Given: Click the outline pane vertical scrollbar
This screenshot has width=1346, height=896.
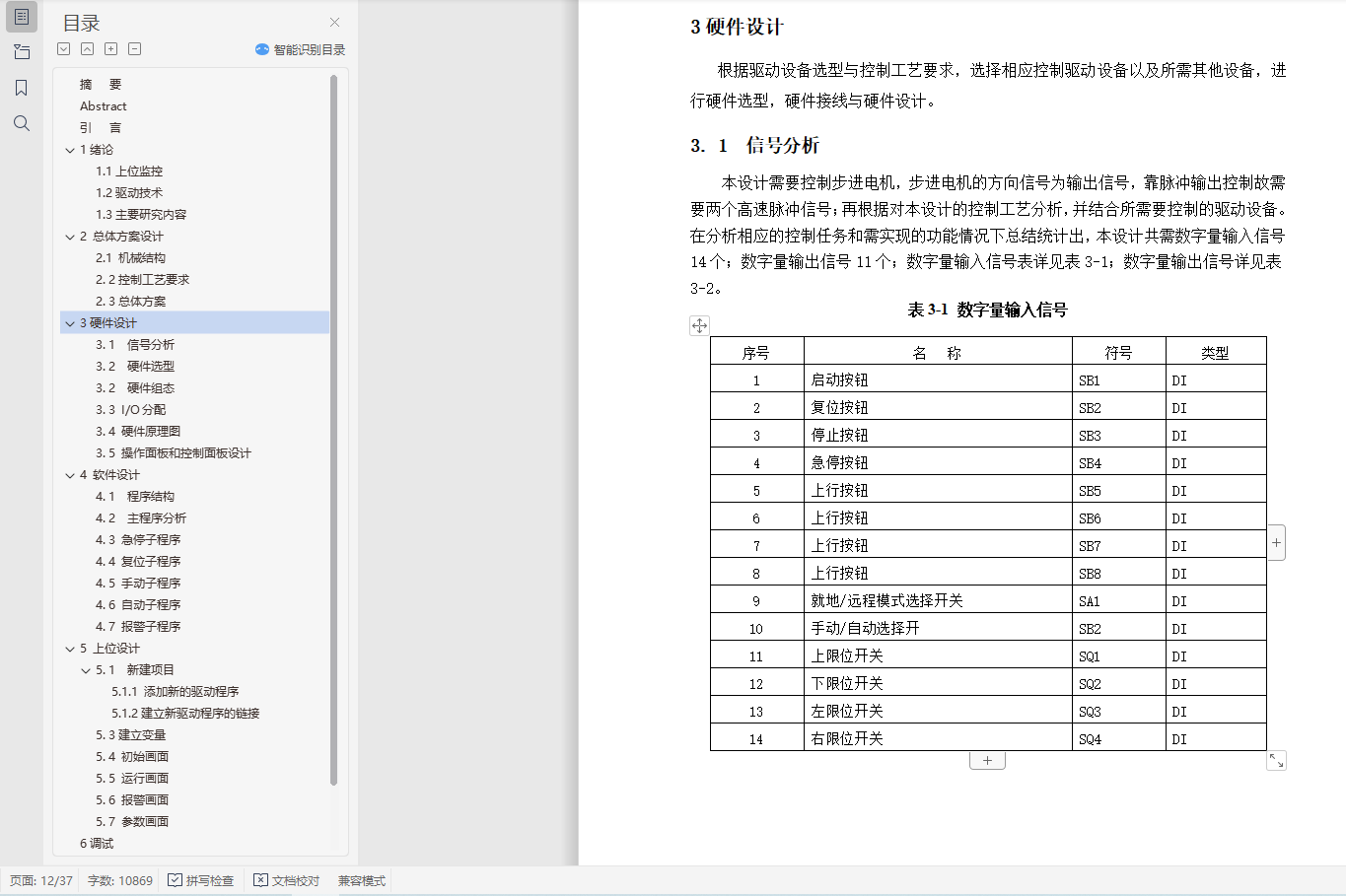Looking at the screenshot, I should tap(333, 430).
